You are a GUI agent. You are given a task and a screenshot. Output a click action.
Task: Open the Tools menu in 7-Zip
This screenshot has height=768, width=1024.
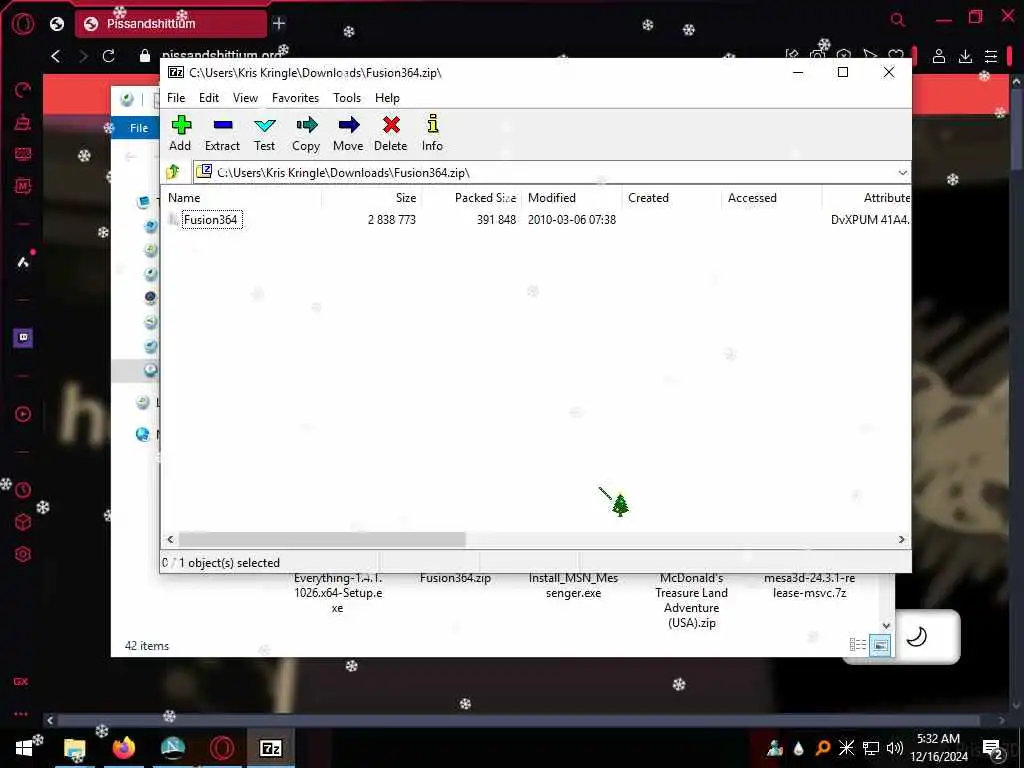click(347, 98)
